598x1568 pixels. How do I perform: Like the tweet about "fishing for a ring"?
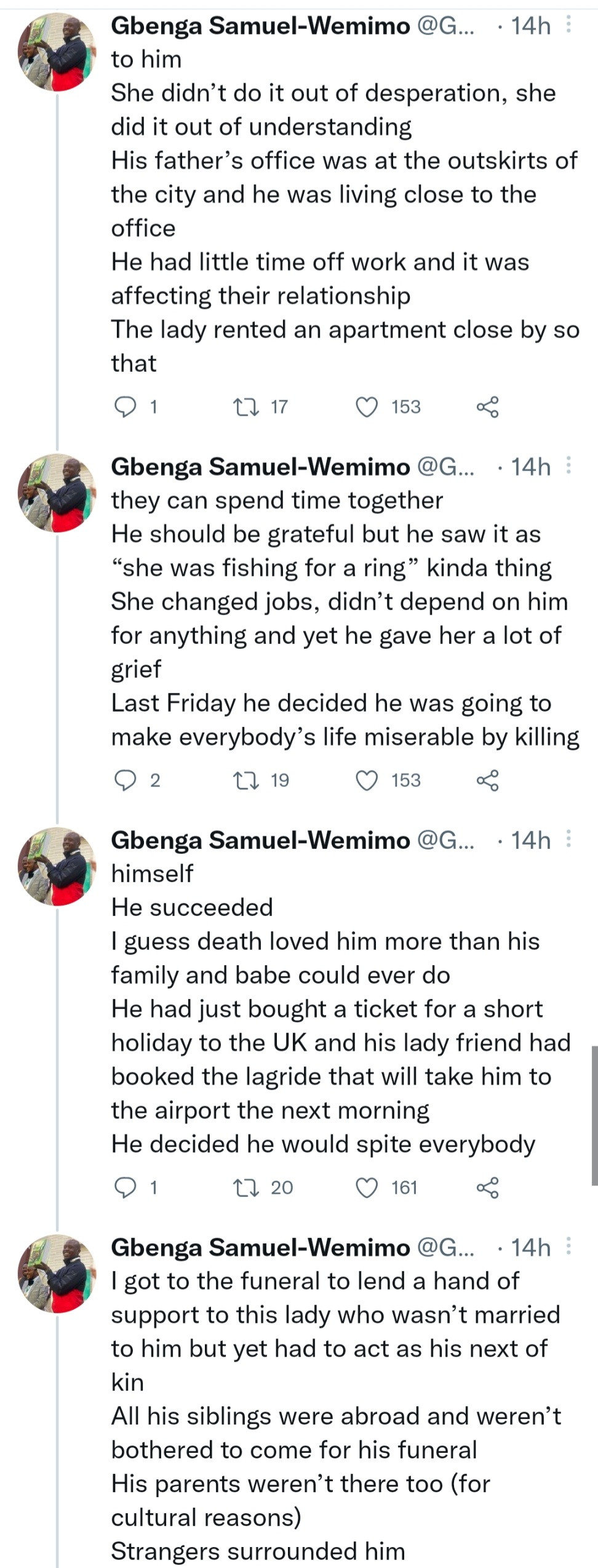(x=367, y=781)
